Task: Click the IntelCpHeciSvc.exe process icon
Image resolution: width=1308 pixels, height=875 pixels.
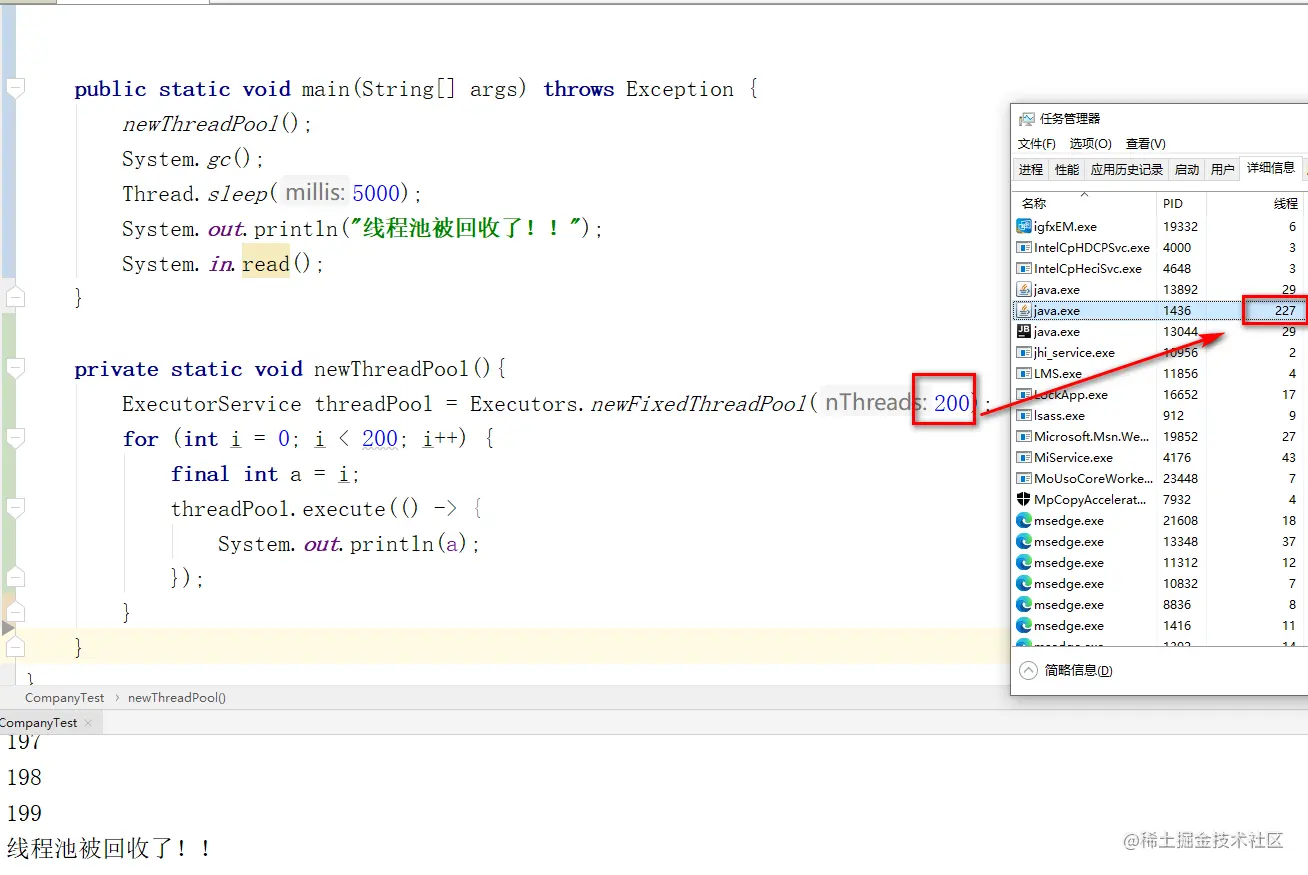Action: (x=1024, y=268)
